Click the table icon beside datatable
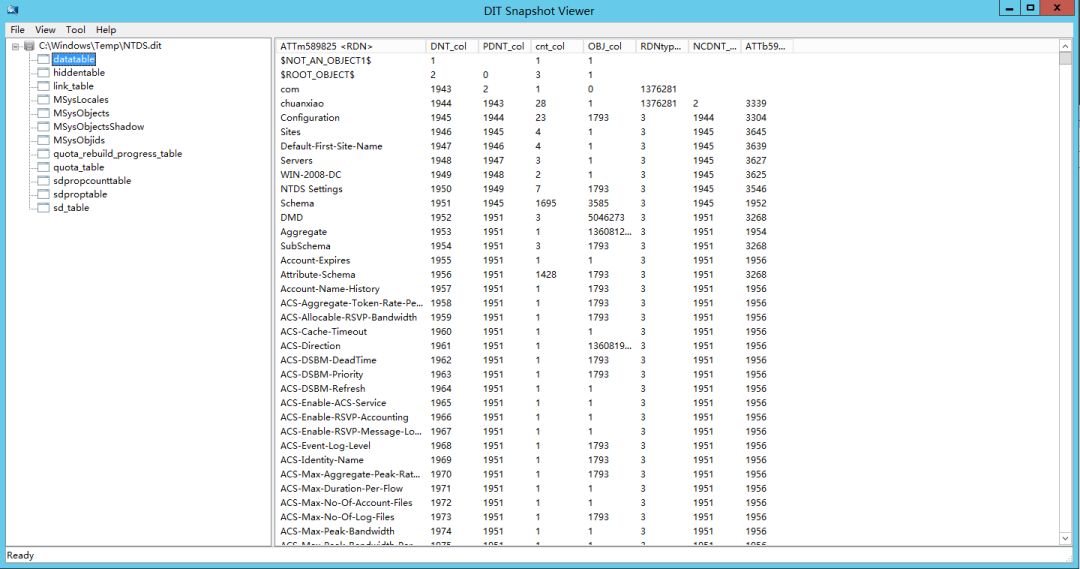Screen dimensions: 1080x569 pyautogui.click(x=43, y=59)
